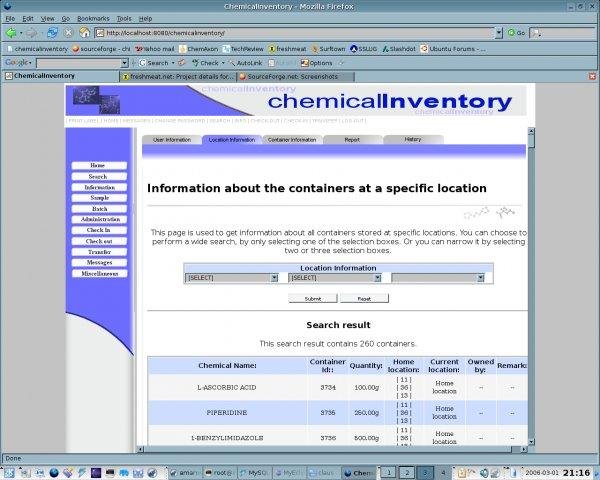Go to the browser Home page icon
Screen dimensions: 600x480
(x=84, y=33)
